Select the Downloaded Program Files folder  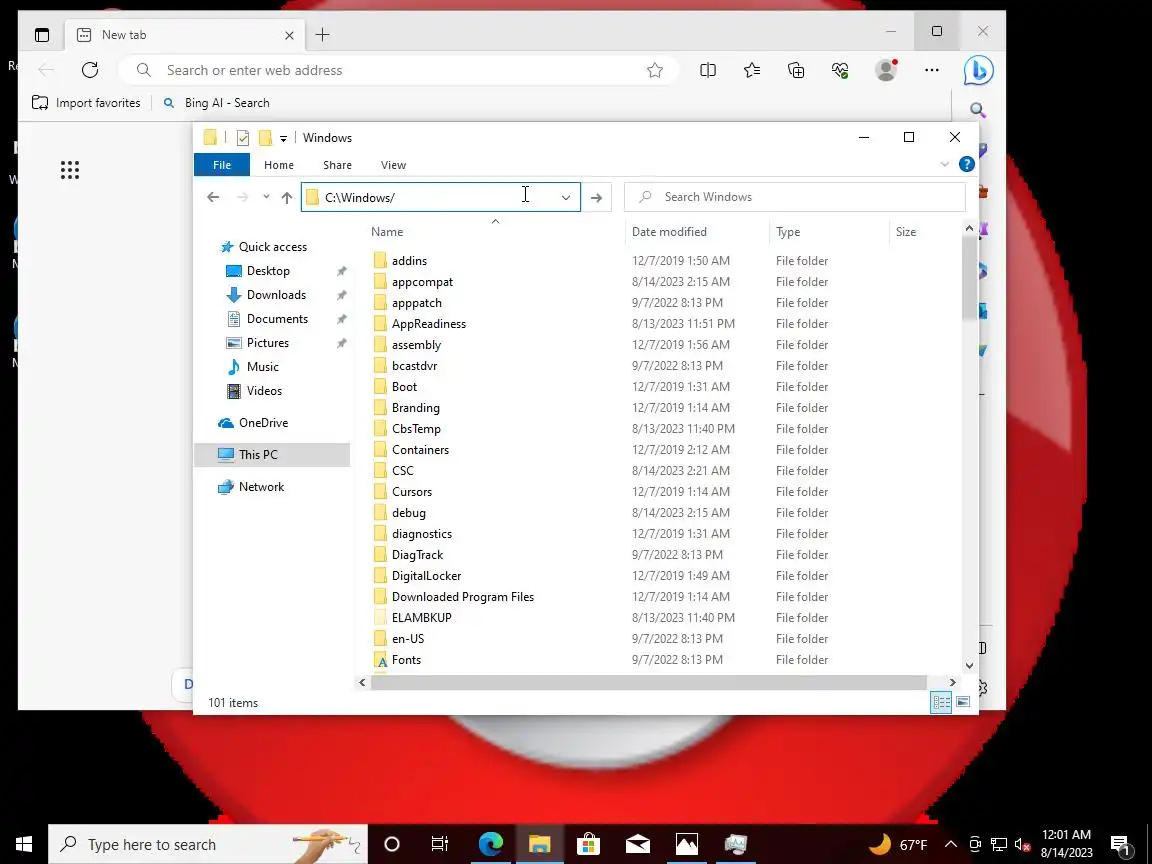tap(463, 597)
